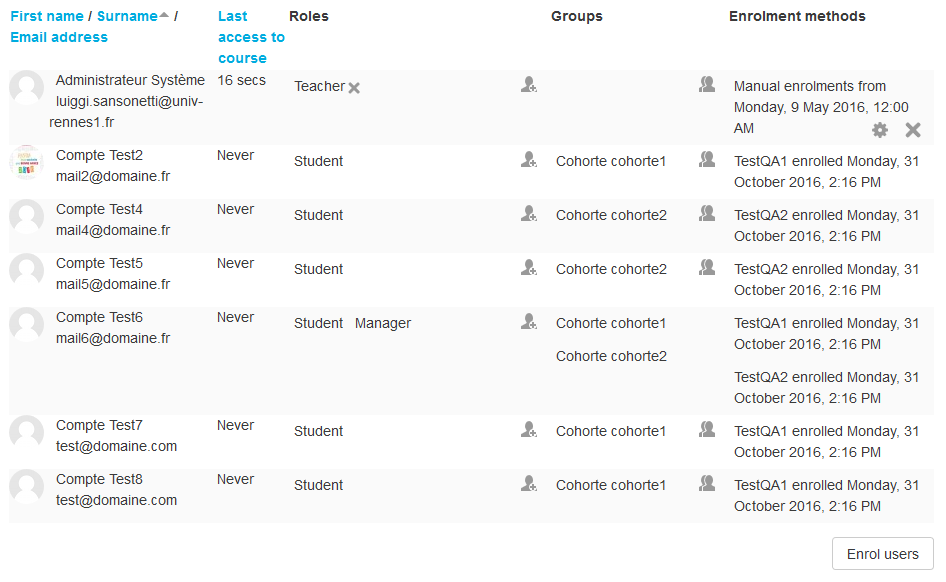Sort by Last access to course
The image size is (946, 582).
(x=251, y=37)
